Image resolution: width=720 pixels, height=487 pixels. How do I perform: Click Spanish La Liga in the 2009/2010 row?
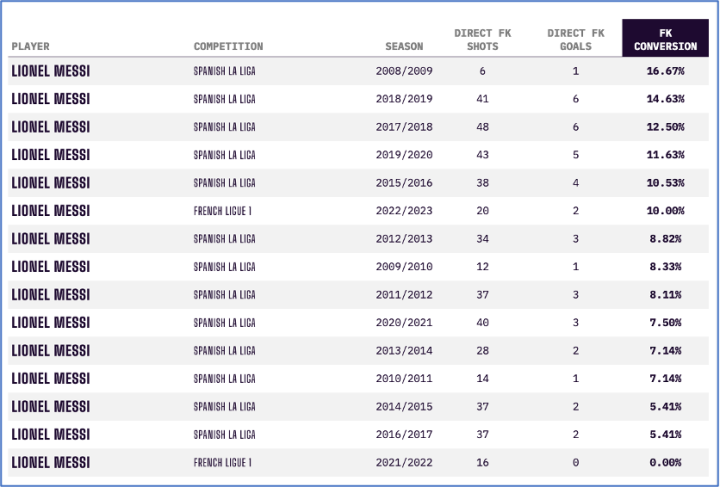point(224,267)
